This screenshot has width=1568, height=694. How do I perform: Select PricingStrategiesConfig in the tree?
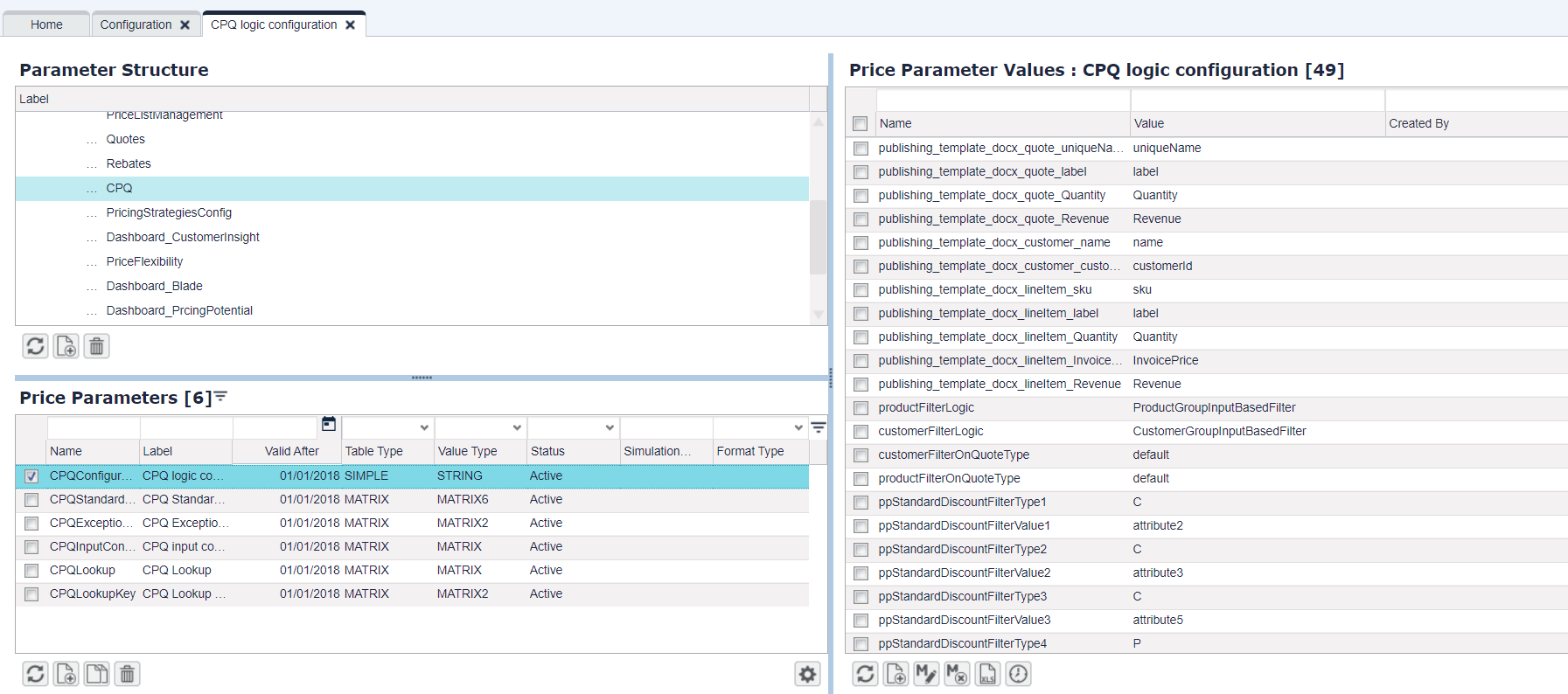coord(169,212)
